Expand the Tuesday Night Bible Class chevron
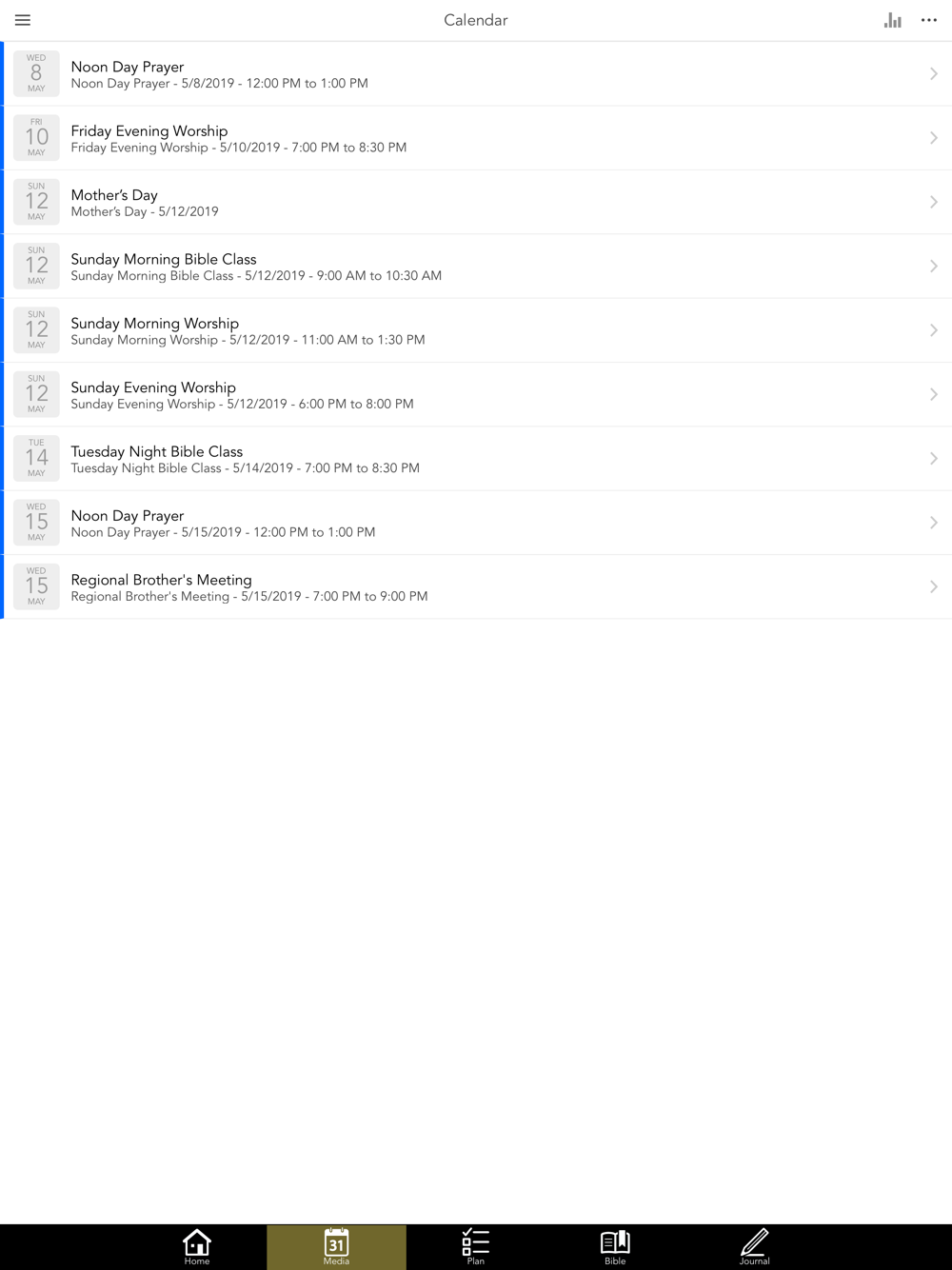 click(x=934, y=459)
